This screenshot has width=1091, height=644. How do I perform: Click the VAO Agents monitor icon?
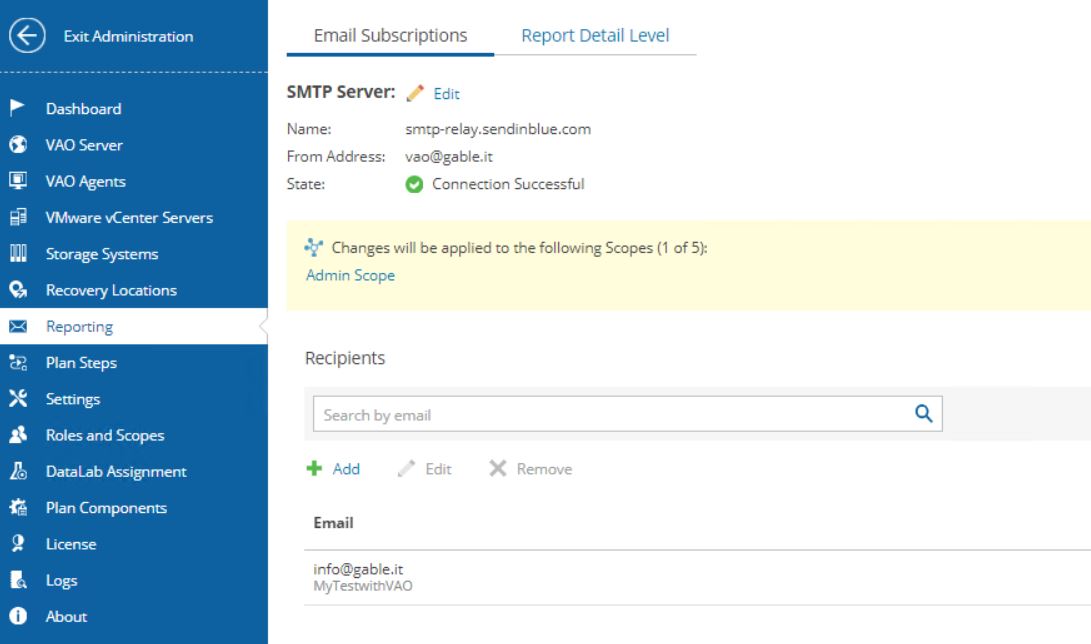17,181
